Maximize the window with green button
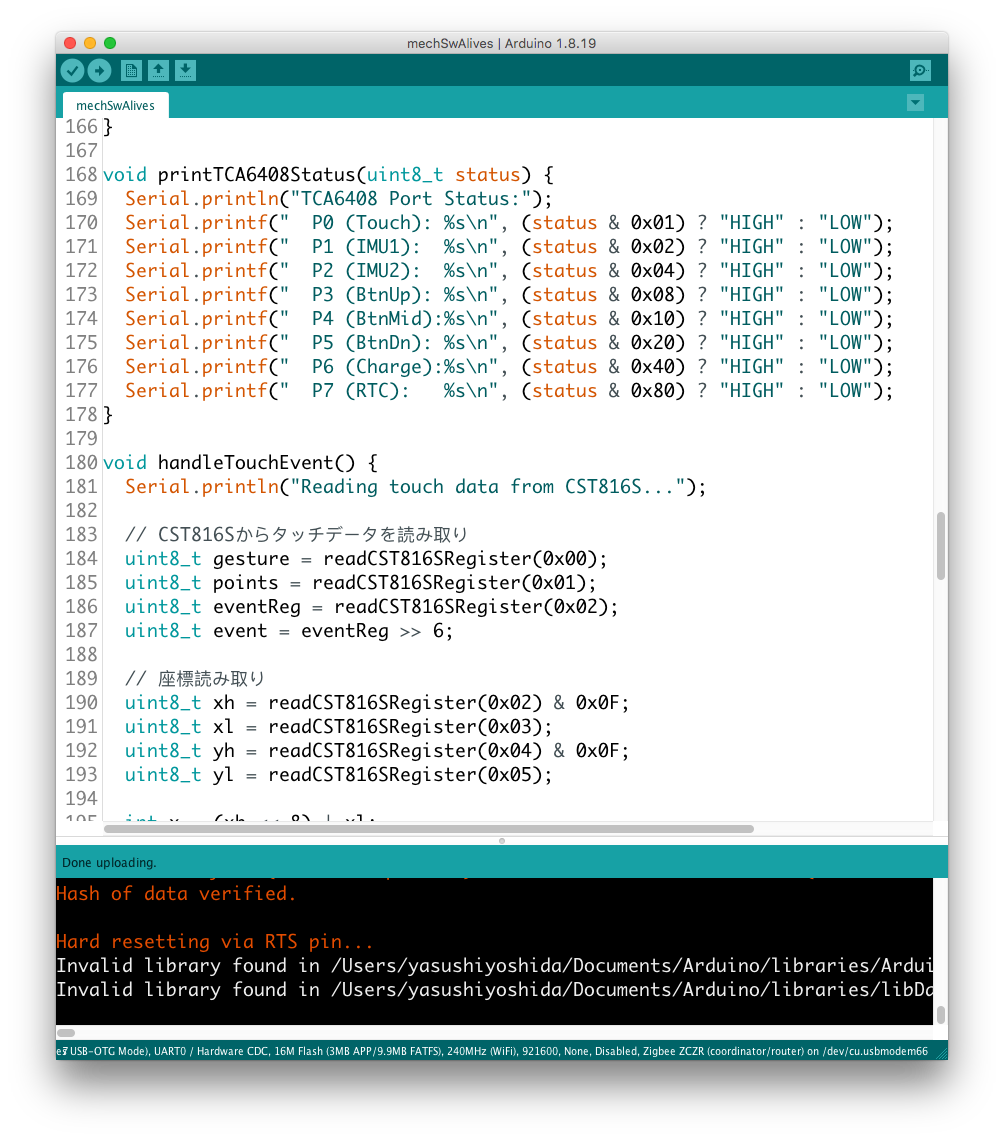The width and height of the screenshot is (1004, 1140). pyautogui.click(x=110, y=43)
